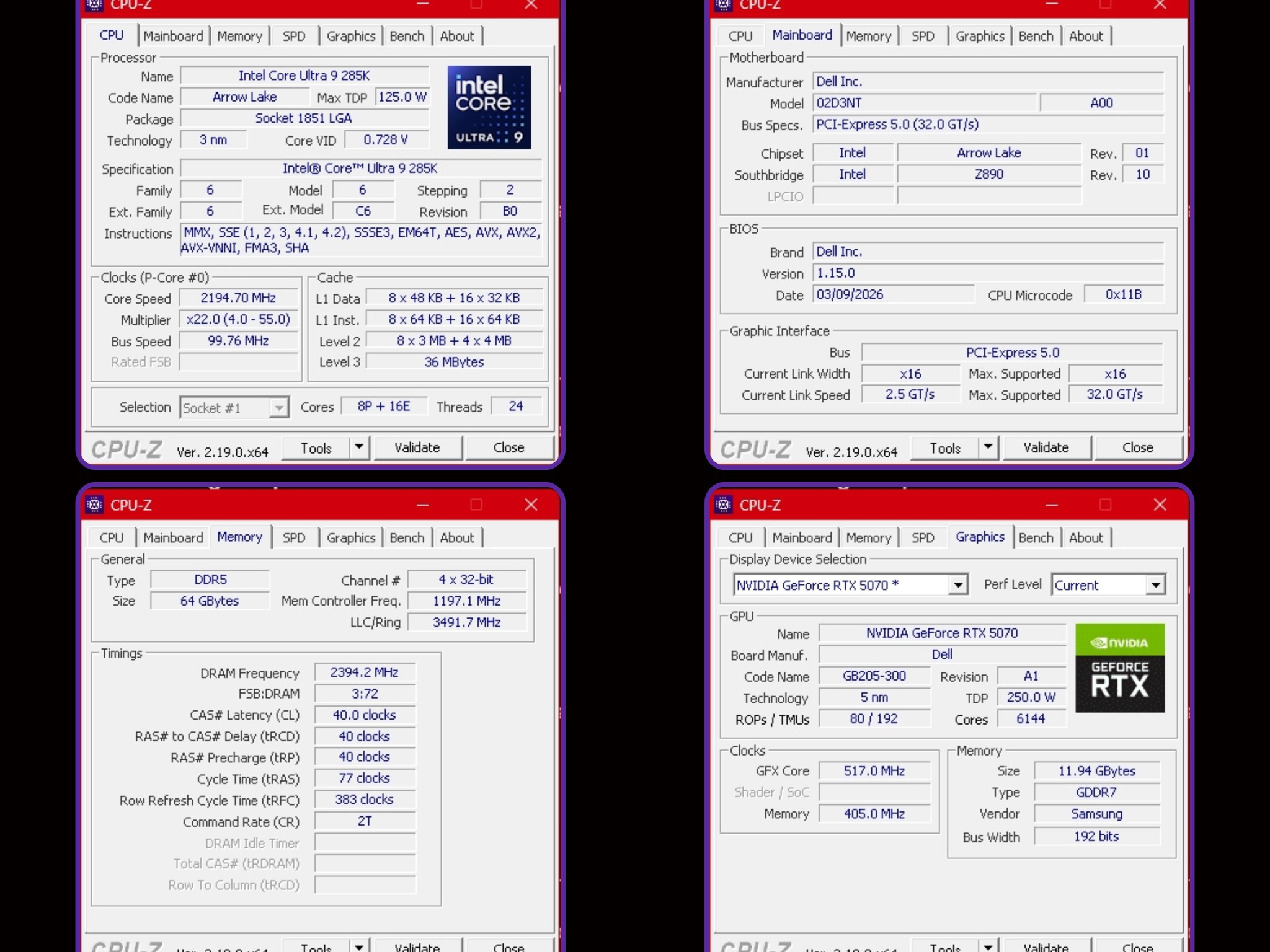
Task: Click the Intel Core Ultra 9 logo
Action: 489,107
